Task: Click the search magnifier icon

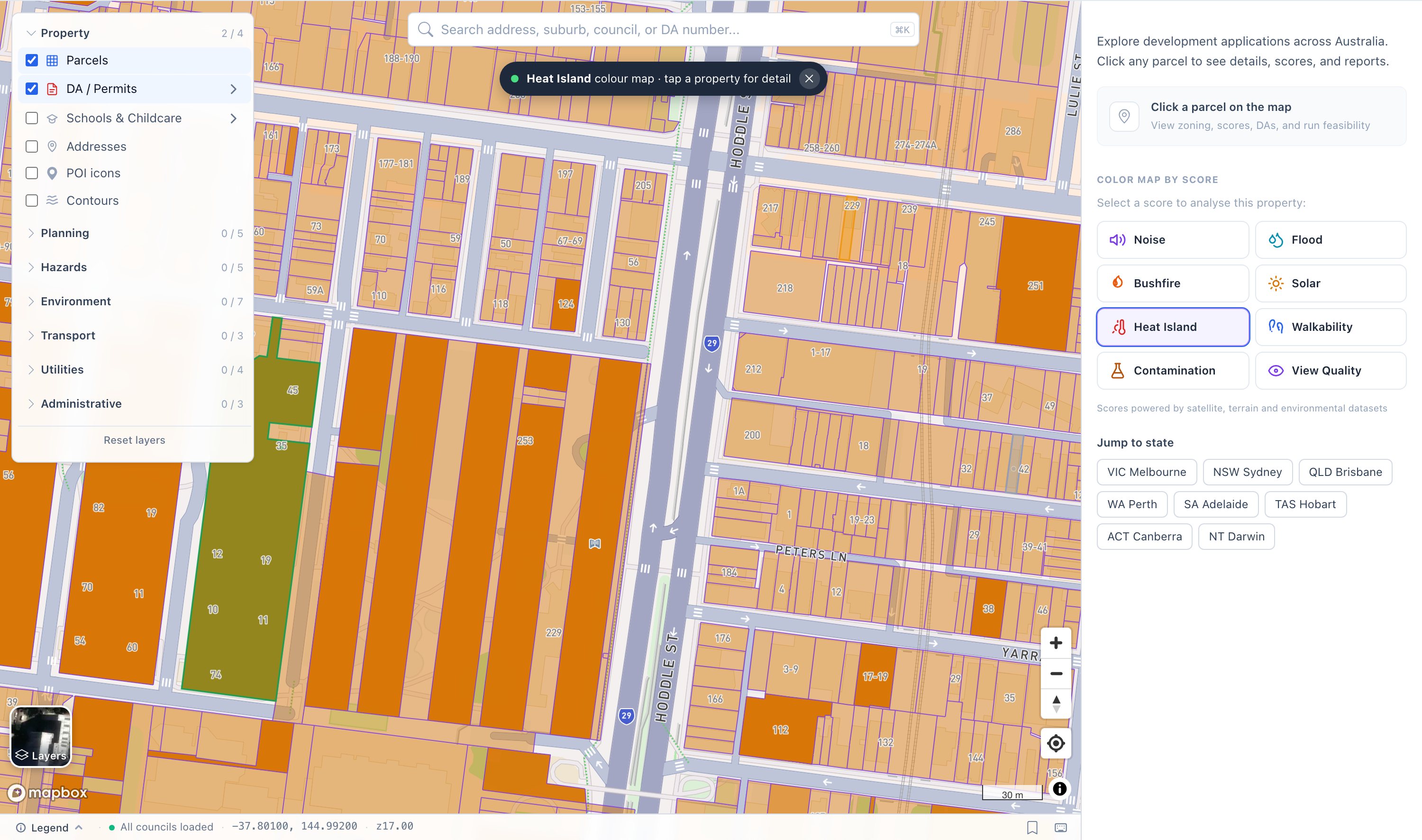Action: [x=426, y=29]
